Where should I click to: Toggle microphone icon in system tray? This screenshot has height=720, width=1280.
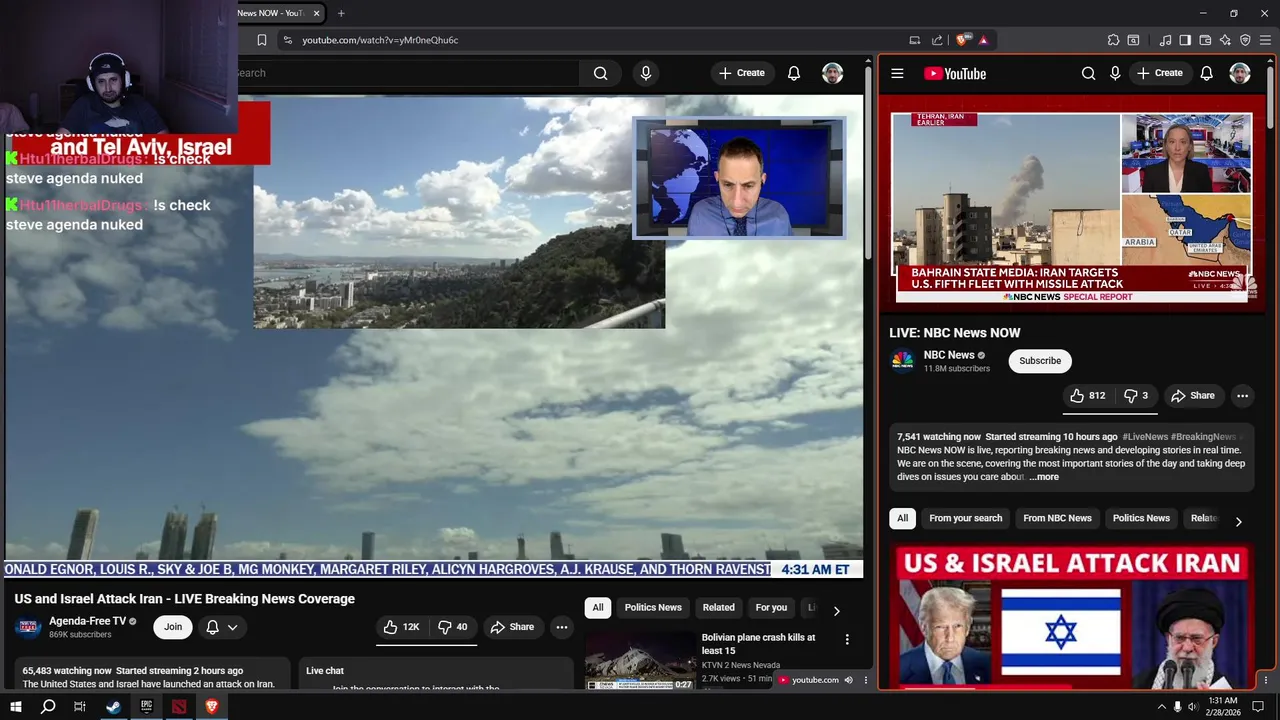click(x=1177, y=707)
